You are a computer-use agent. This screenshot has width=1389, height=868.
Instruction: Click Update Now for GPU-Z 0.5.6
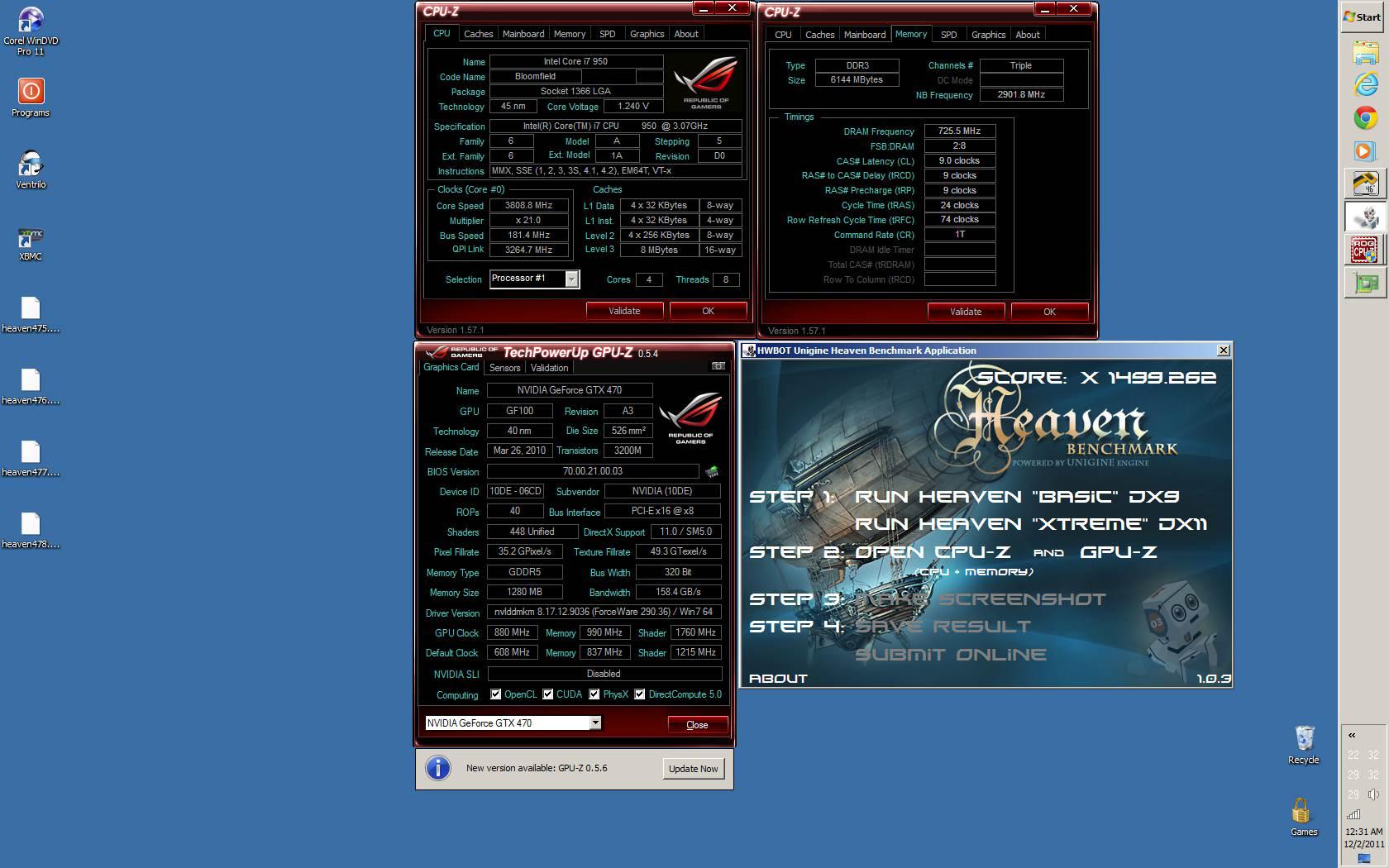click(693, 769)
